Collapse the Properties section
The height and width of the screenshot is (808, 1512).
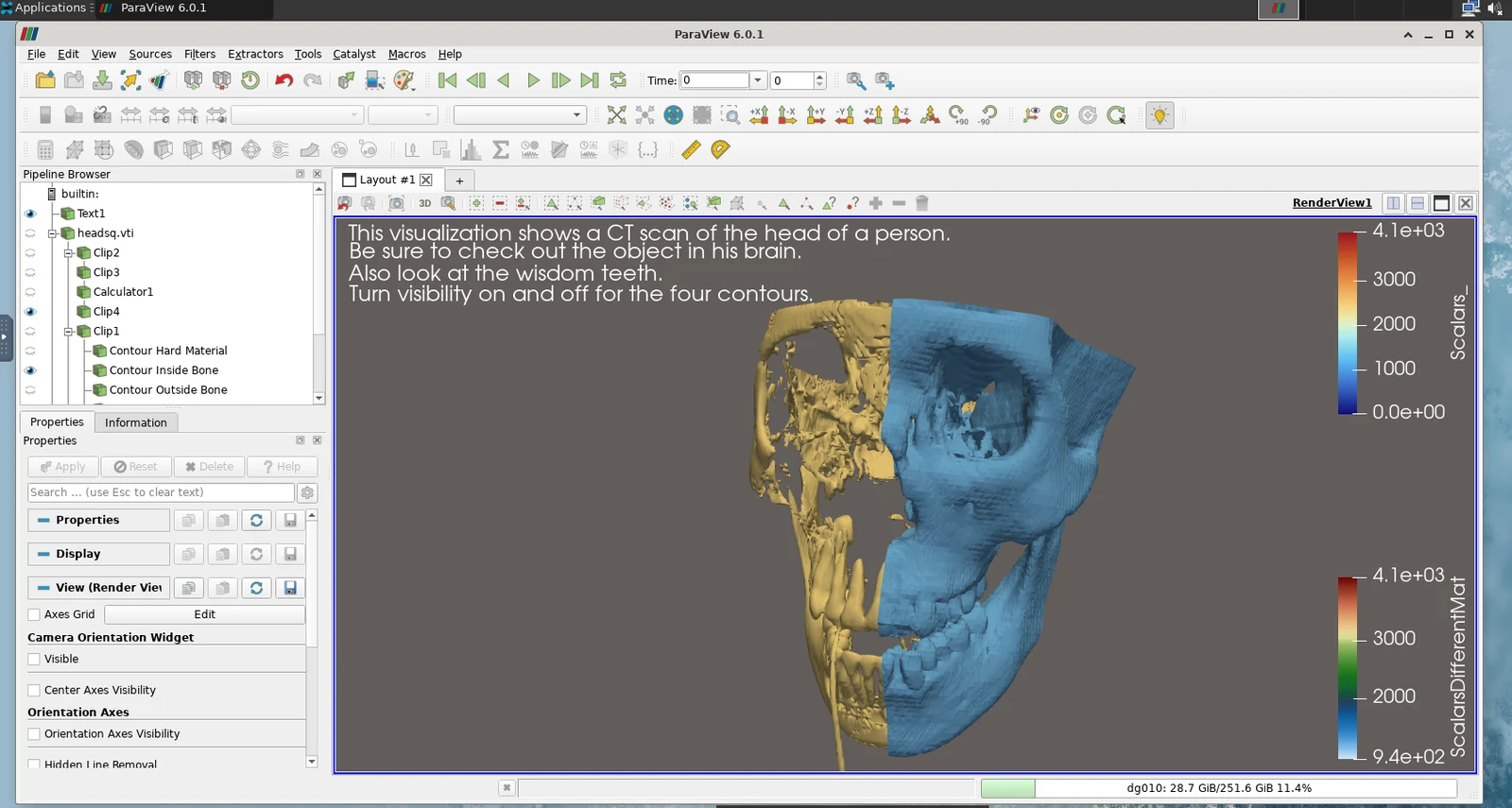[98, 521]
